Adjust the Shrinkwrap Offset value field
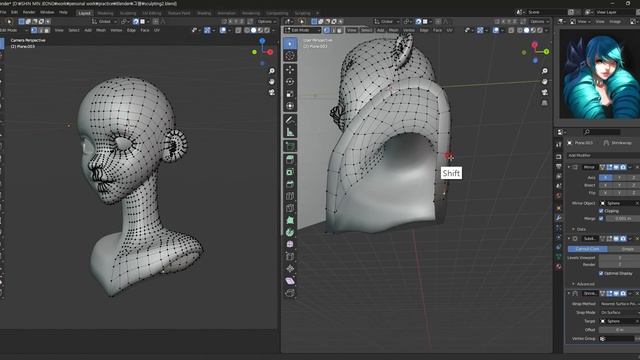This screenshot has width=640, height=360. (x=619, y=330)
